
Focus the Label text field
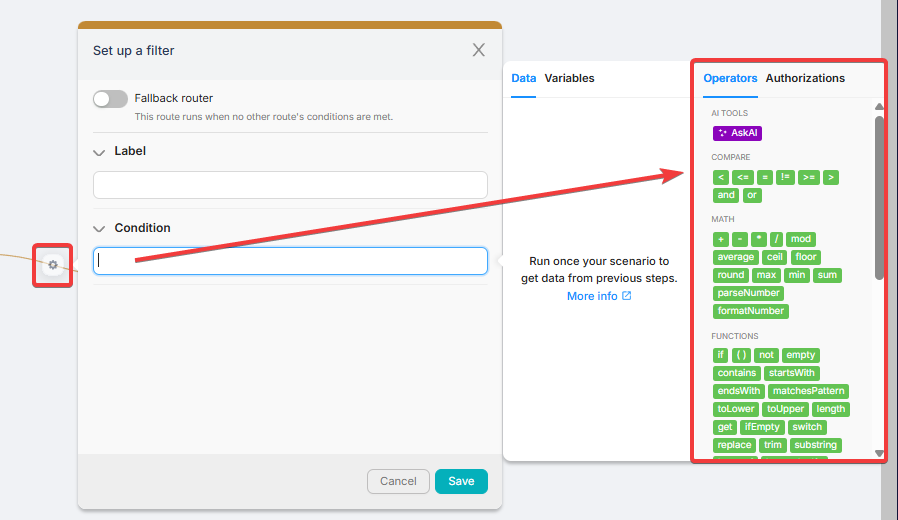[x=290, y=185]
